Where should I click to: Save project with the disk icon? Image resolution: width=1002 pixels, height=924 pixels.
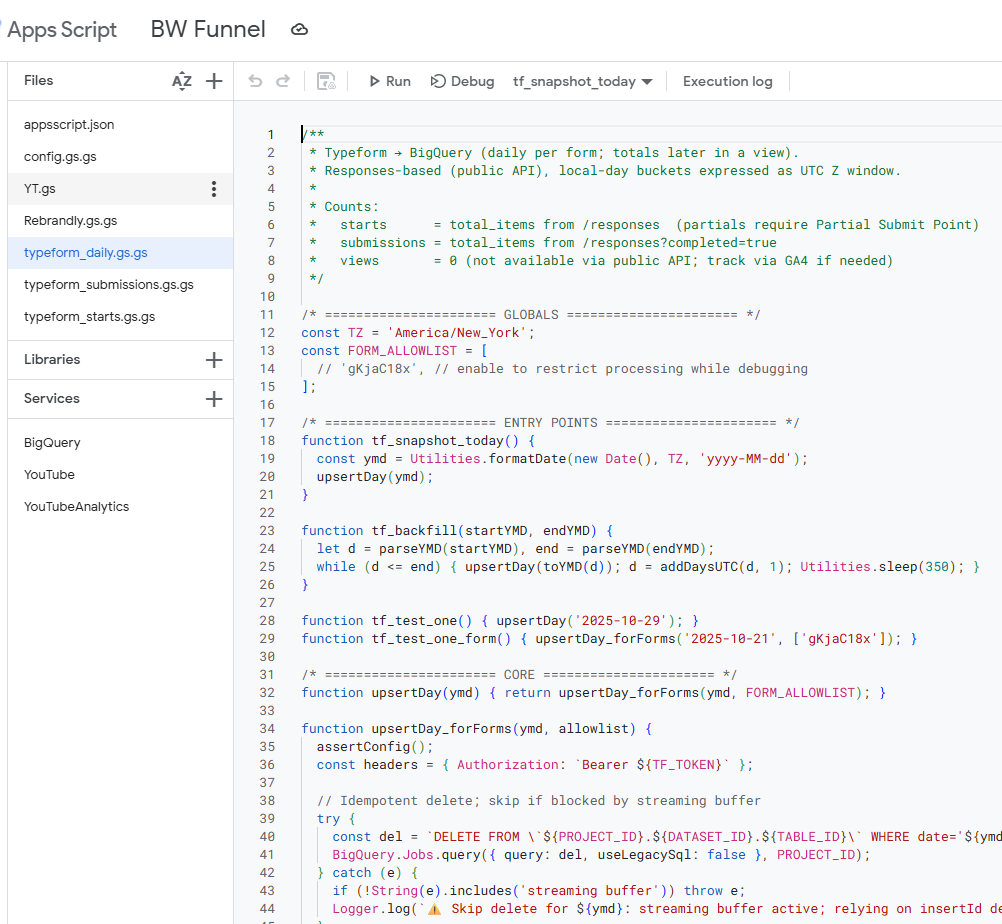(x=327, y=81)
